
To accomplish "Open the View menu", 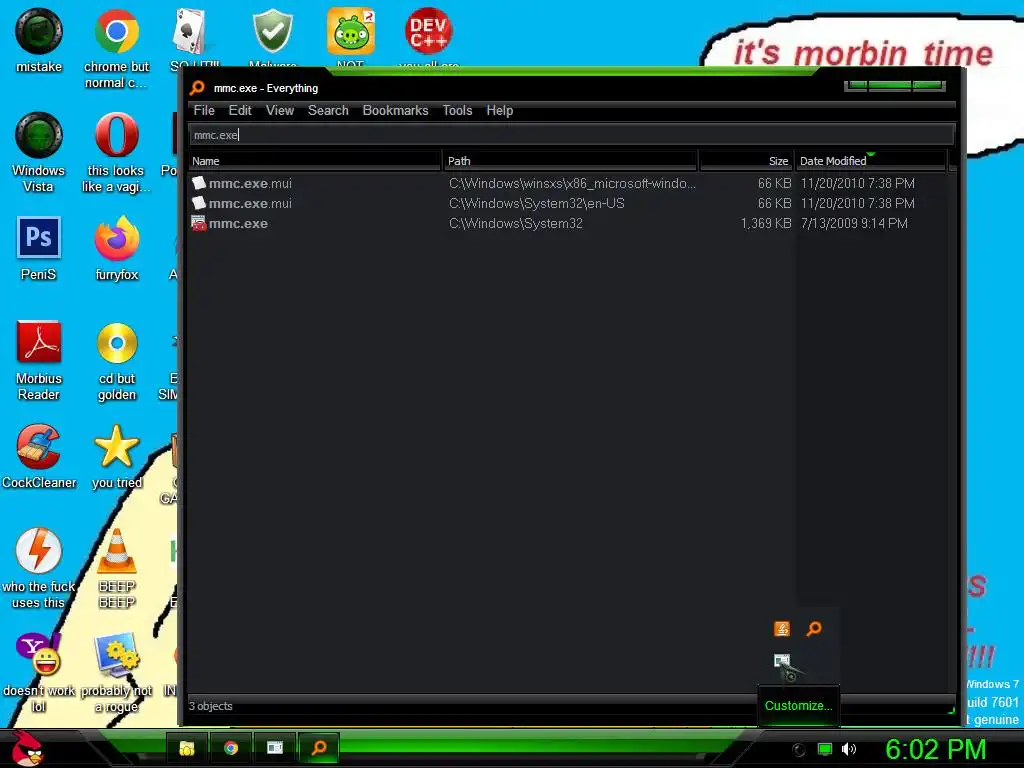I will (x=280, y=110).
